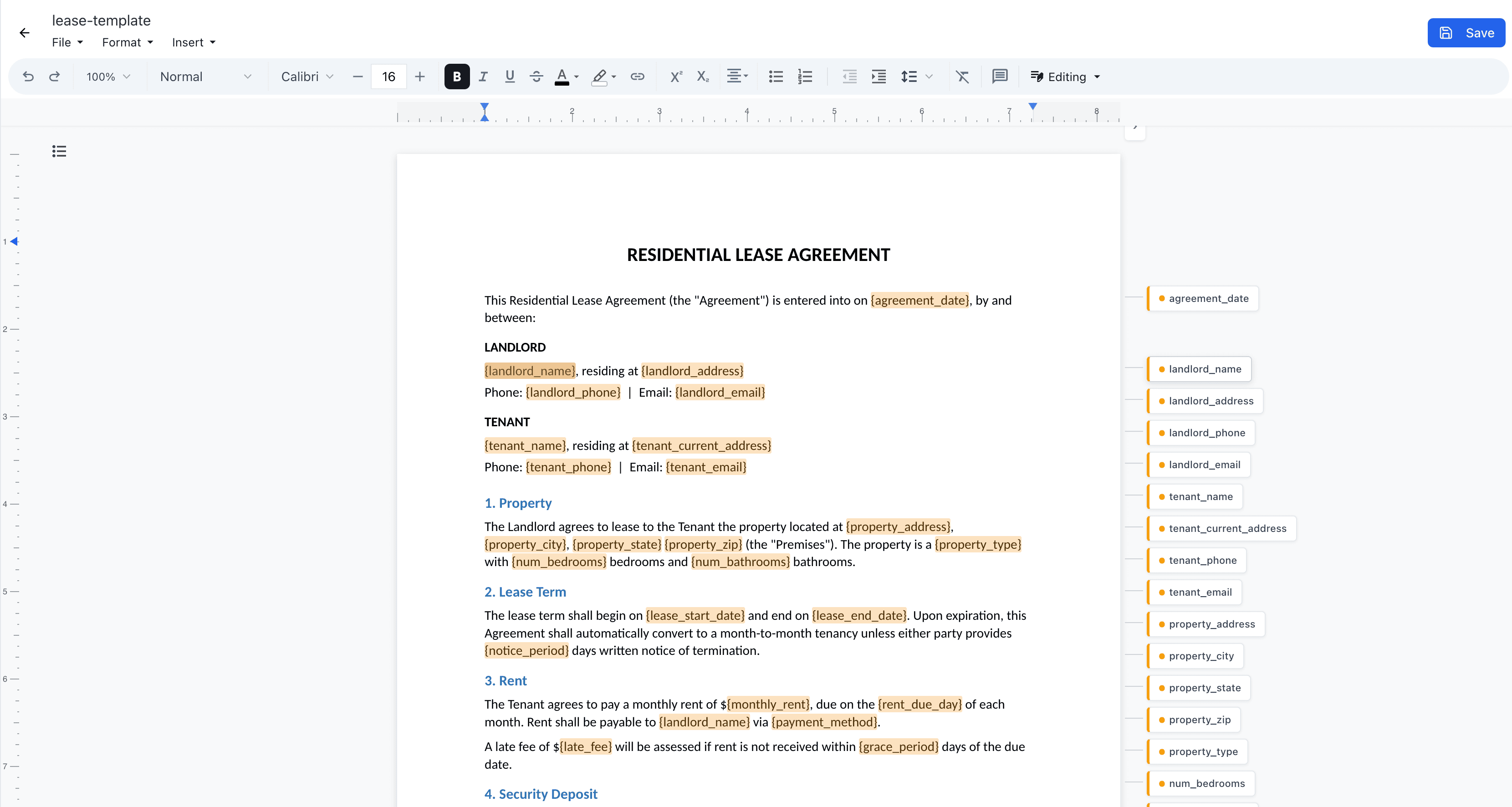This screenshot has width=1512, height=807.
Task: Open the document outline from the left margin
Action: point(59,151)
